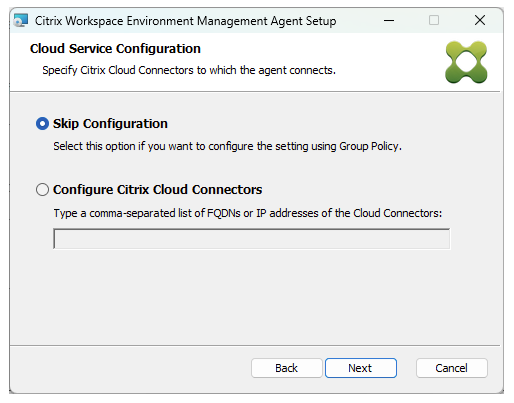Select the Skip Configuration radio button
Viewport: 514px width, 403px height.
pyautogui.click(x=42, y=124)
